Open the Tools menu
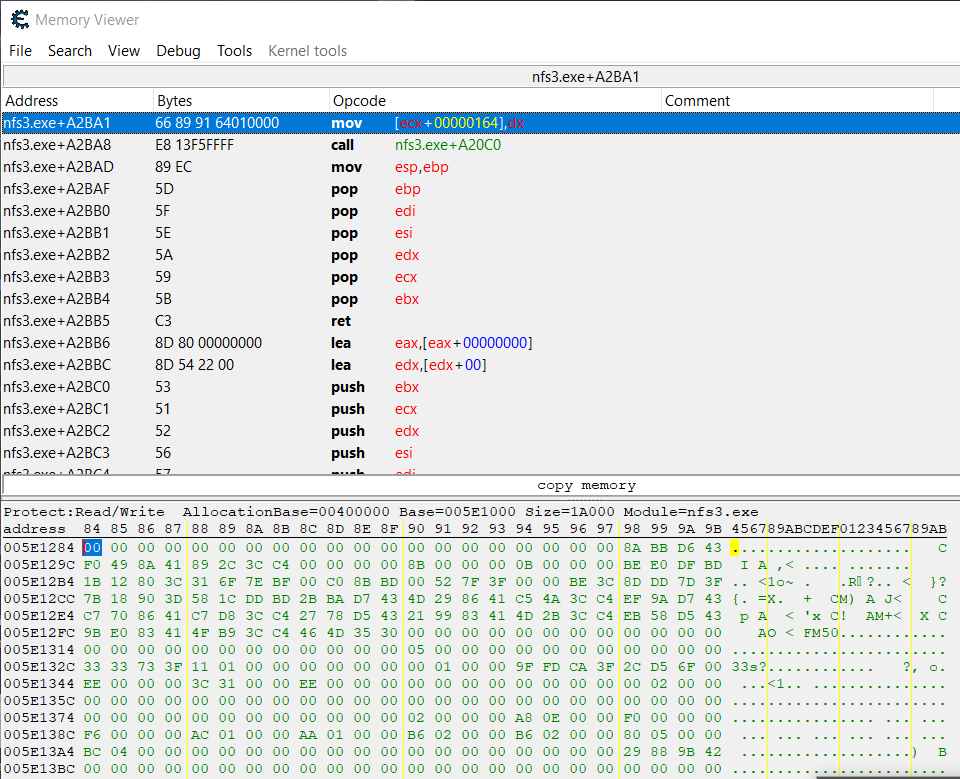The image size is (960, 779). click(x=235, y=51)
